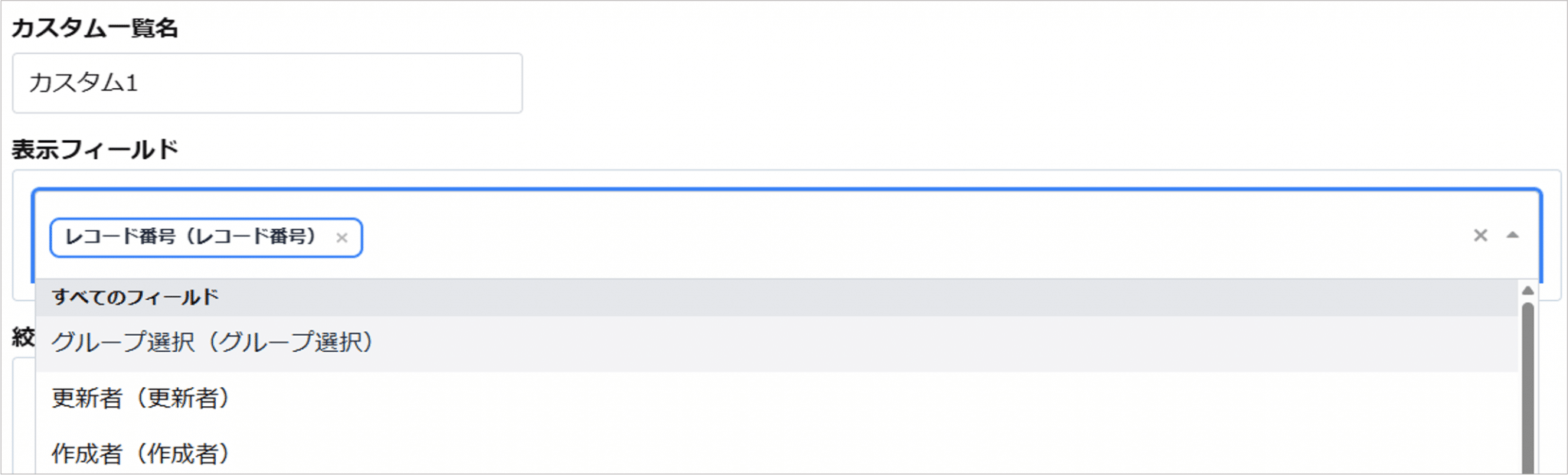The width and height of the screenshot is (1568, 475).
Task: Select the グループ選択（グループ選択） option
Action: (212, 343)
